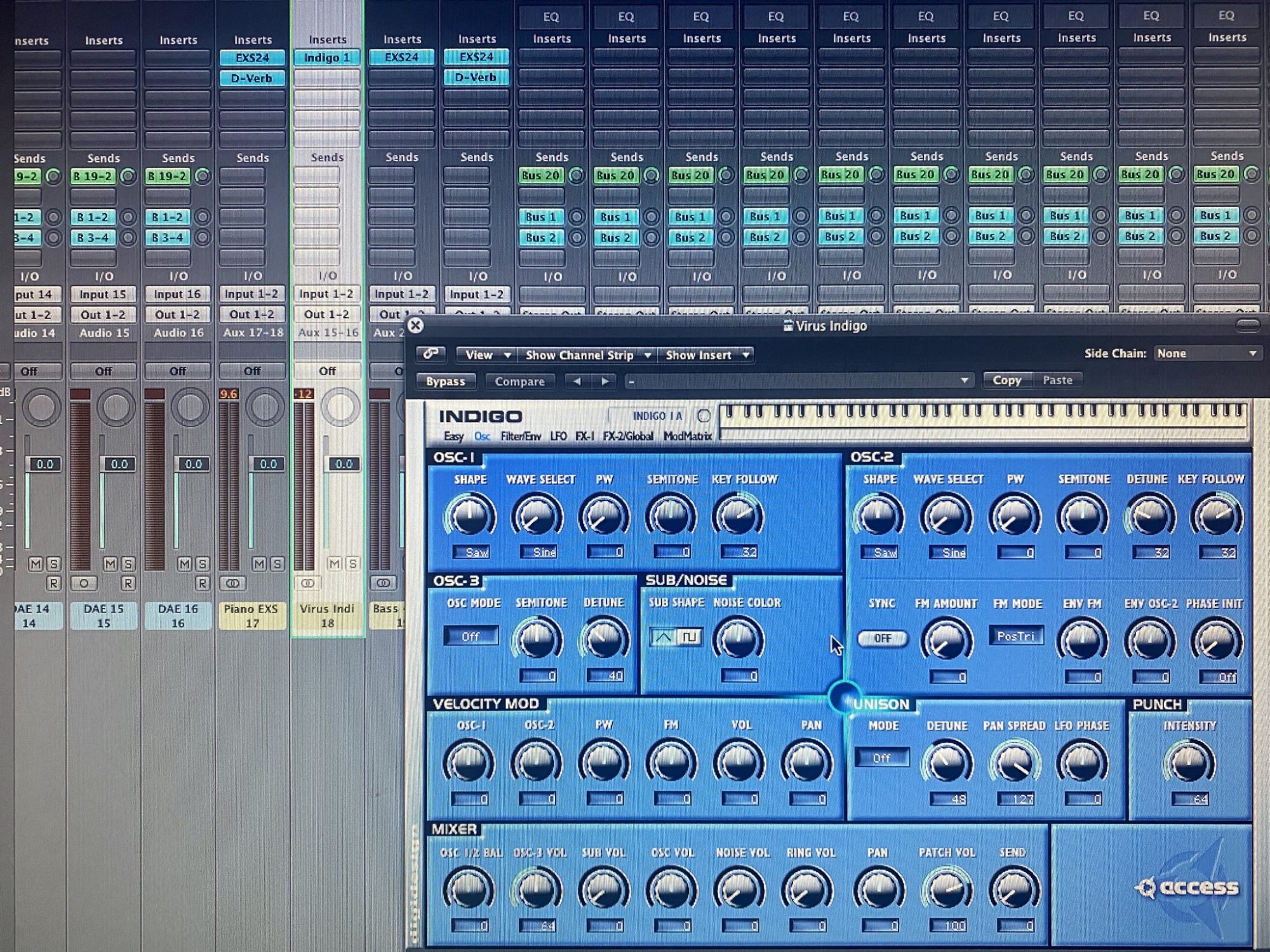Click input monitoring icon on DAE 15

click(x=84, y=583)
